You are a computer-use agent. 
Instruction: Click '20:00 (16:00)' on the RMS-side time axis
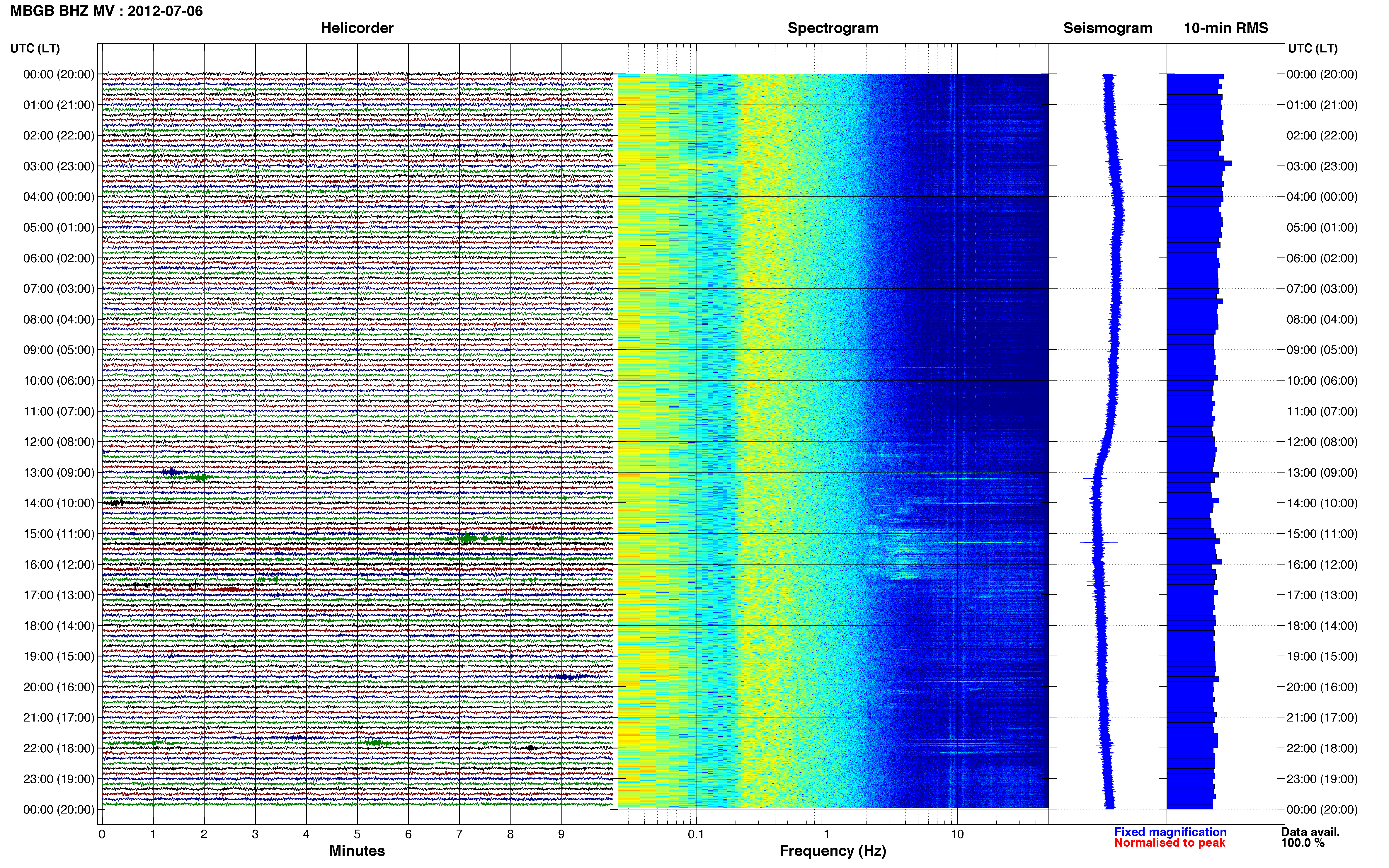(x=1322, y=687)
